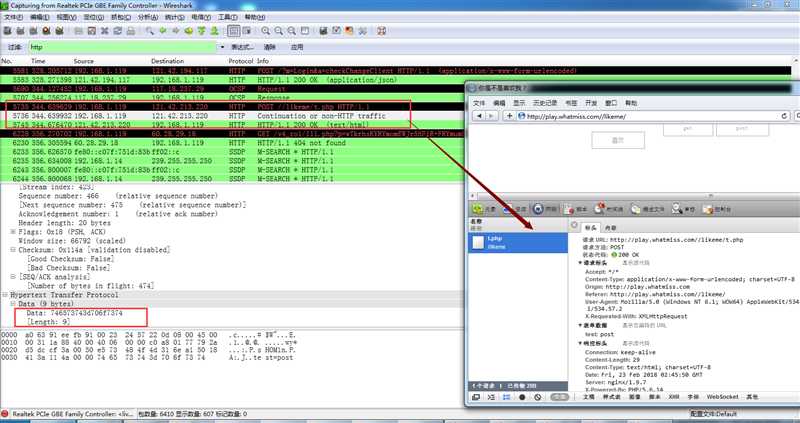Open the Console (控制台) panel in web inspector
This screenshot has width=800, height=423.
[717, 209]
